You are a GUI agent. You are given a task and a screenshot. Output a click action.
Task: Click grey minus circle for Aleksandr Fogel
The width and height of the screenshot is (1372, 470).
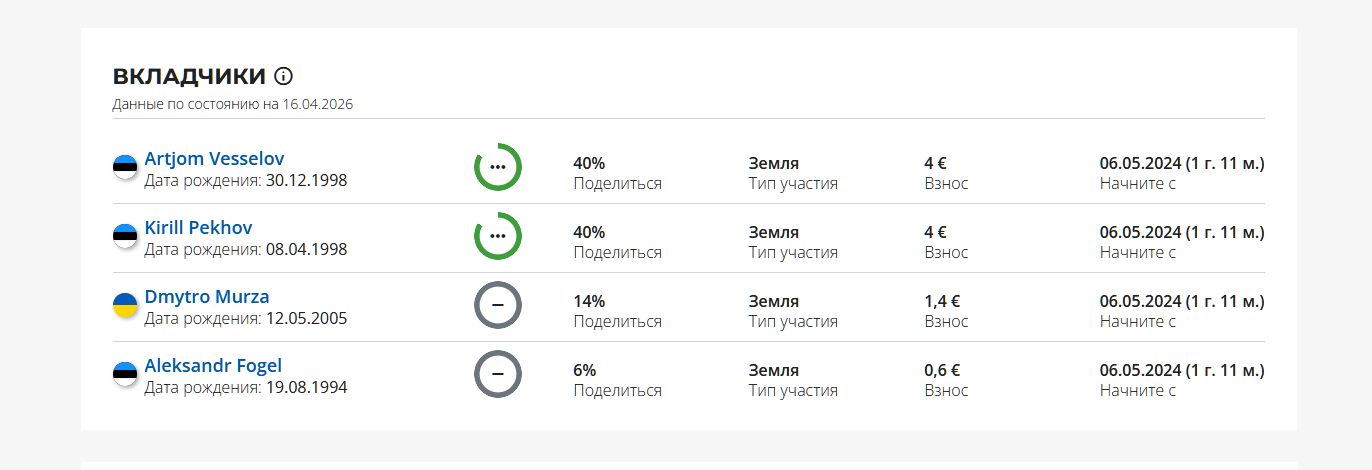[498, 374]
